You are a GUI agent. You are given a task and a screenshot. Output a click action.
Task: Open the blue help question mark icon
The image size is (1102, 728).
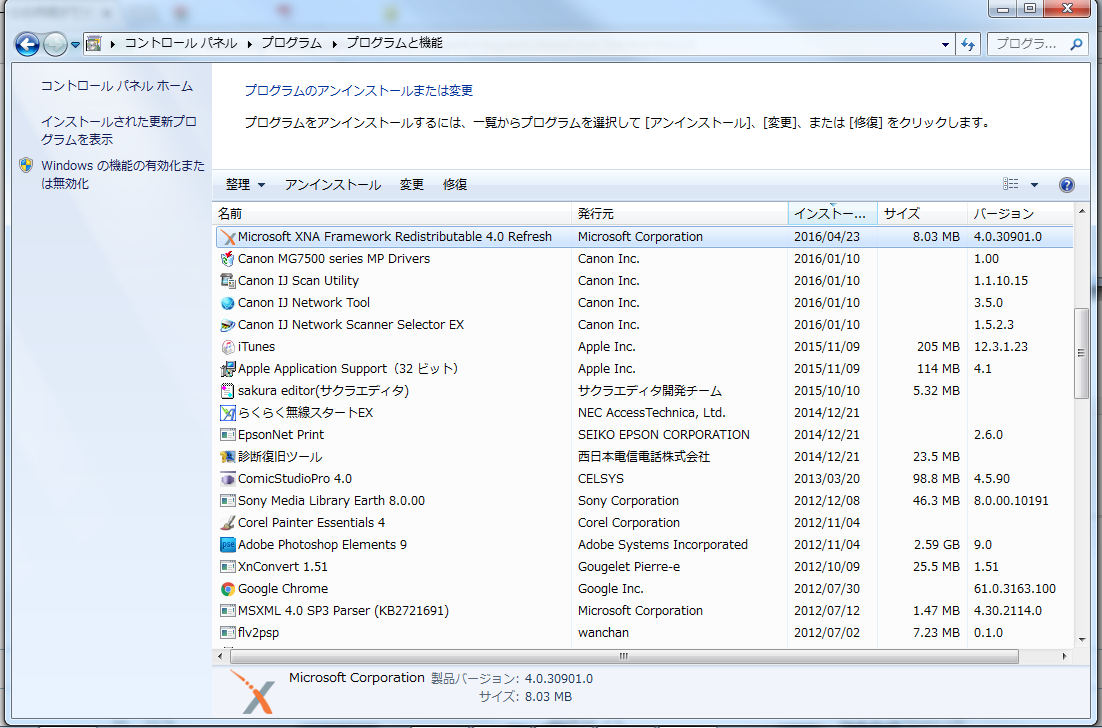click(x=1066, y=185)
